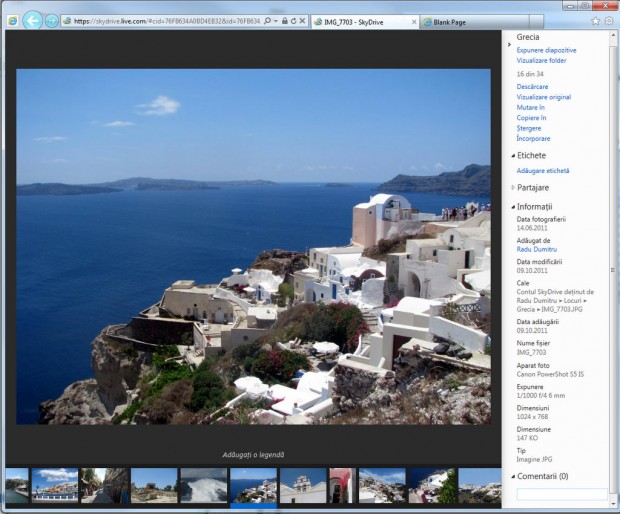Select the ocean wave thumbnail in filmstrip
This screenshot has width=620, height=514.
point(203,486)
